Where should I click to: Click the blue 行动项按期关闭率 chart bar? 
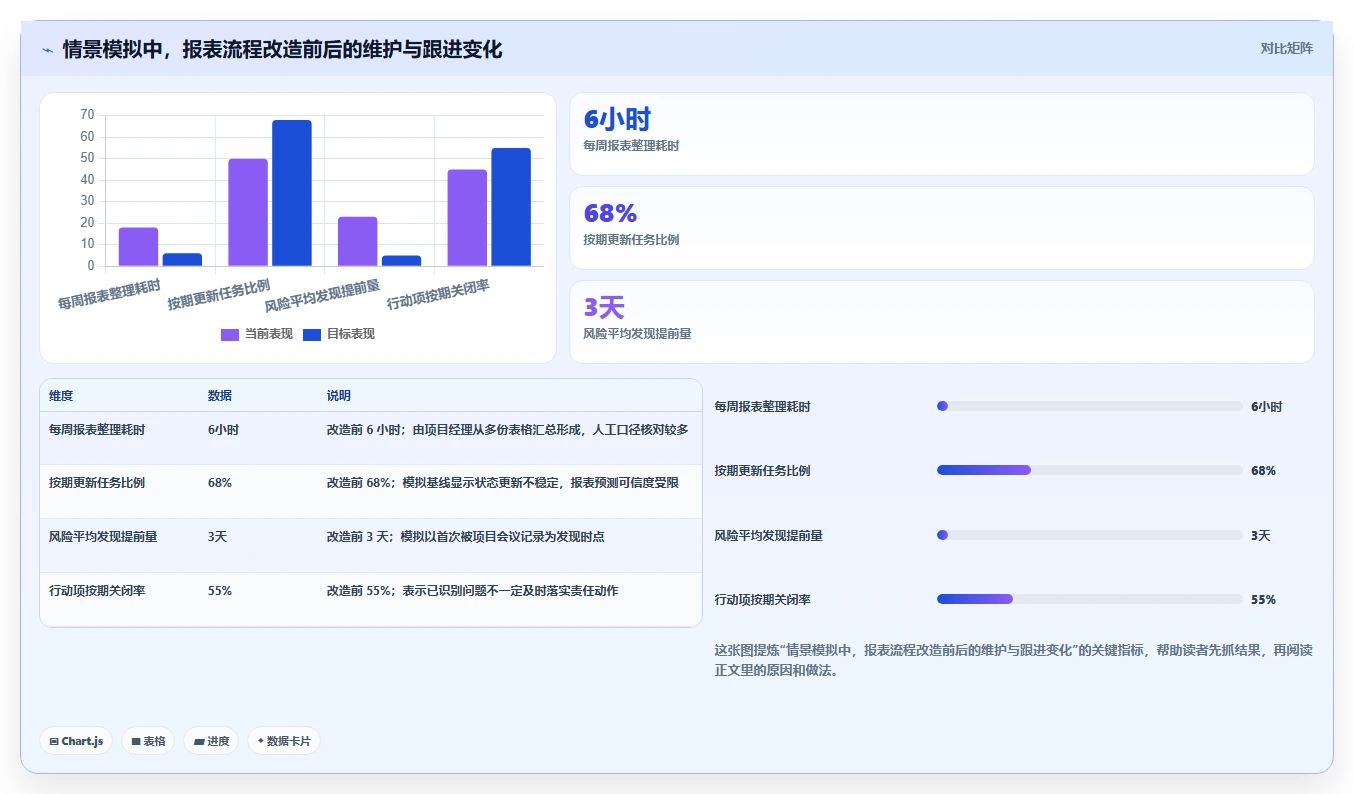pos(511,207)
